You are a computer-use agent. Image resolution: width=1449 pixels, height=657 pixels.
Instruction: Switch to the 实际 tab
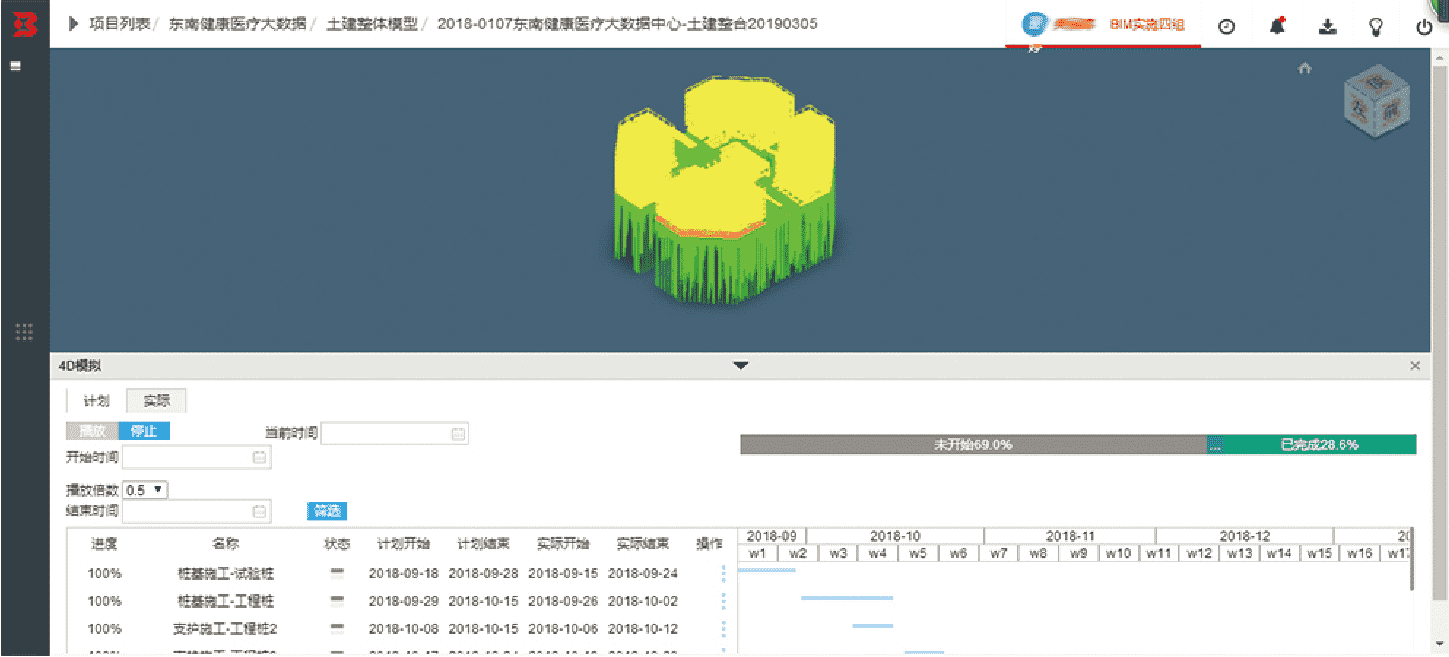[156, 401]
